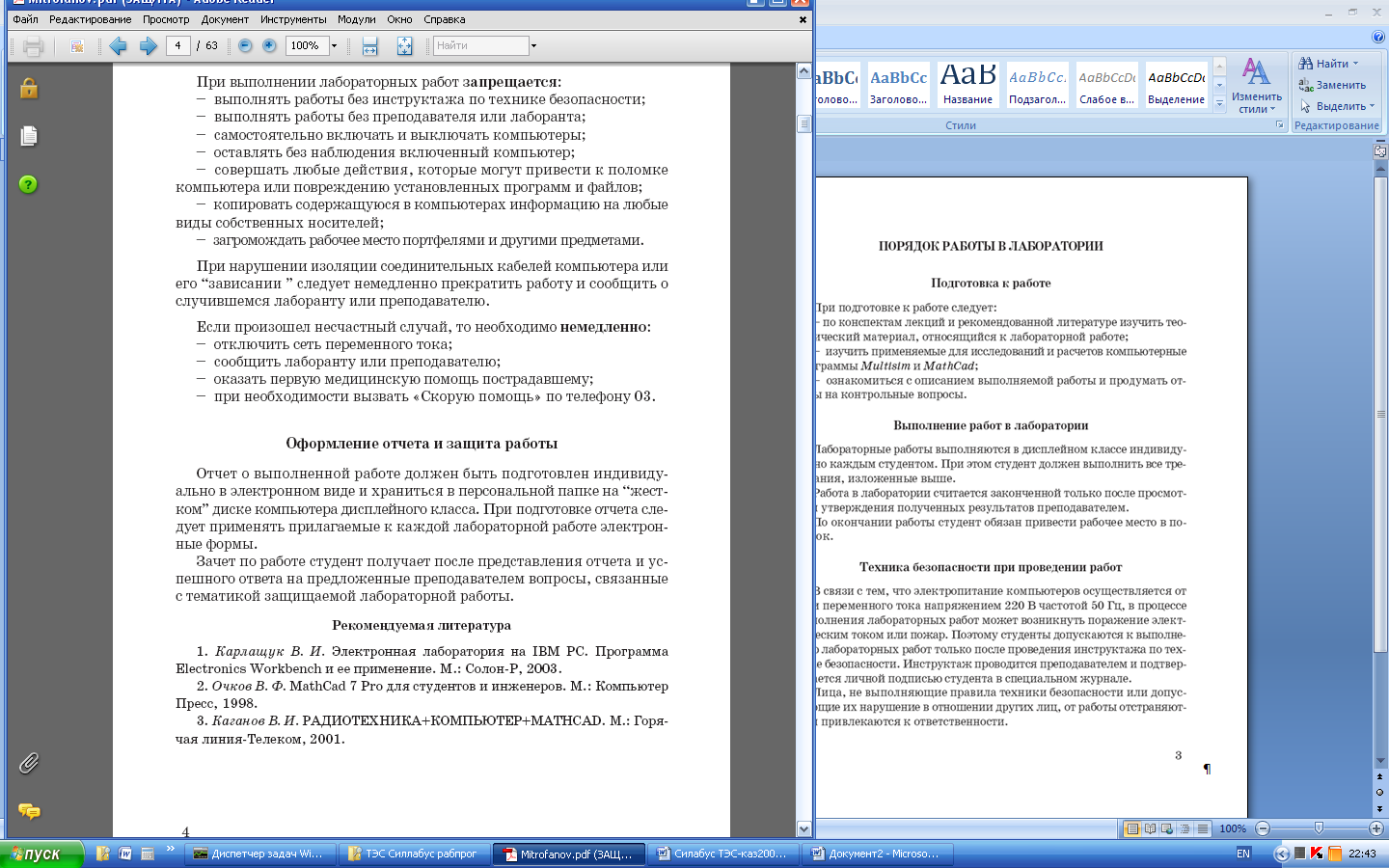Screen dimensions: 1389x868
Task: Expand the Выделить dropdown in Word ribbon
Action: (x=1372, y=106)
